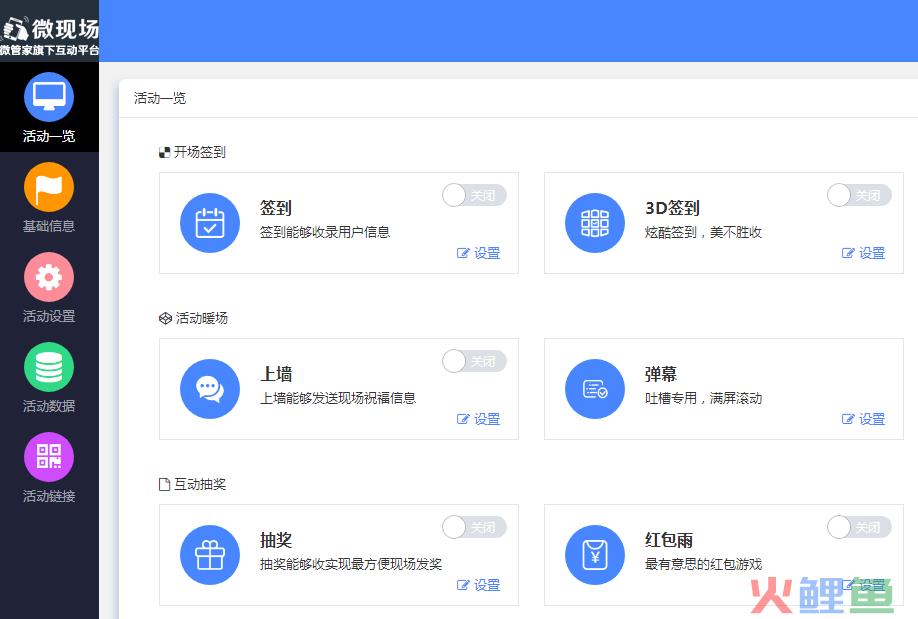The width and height of the screenshot is (918, 619).
Task: Click the 开场签到 section icon
Action: click(x=165, y=152)
